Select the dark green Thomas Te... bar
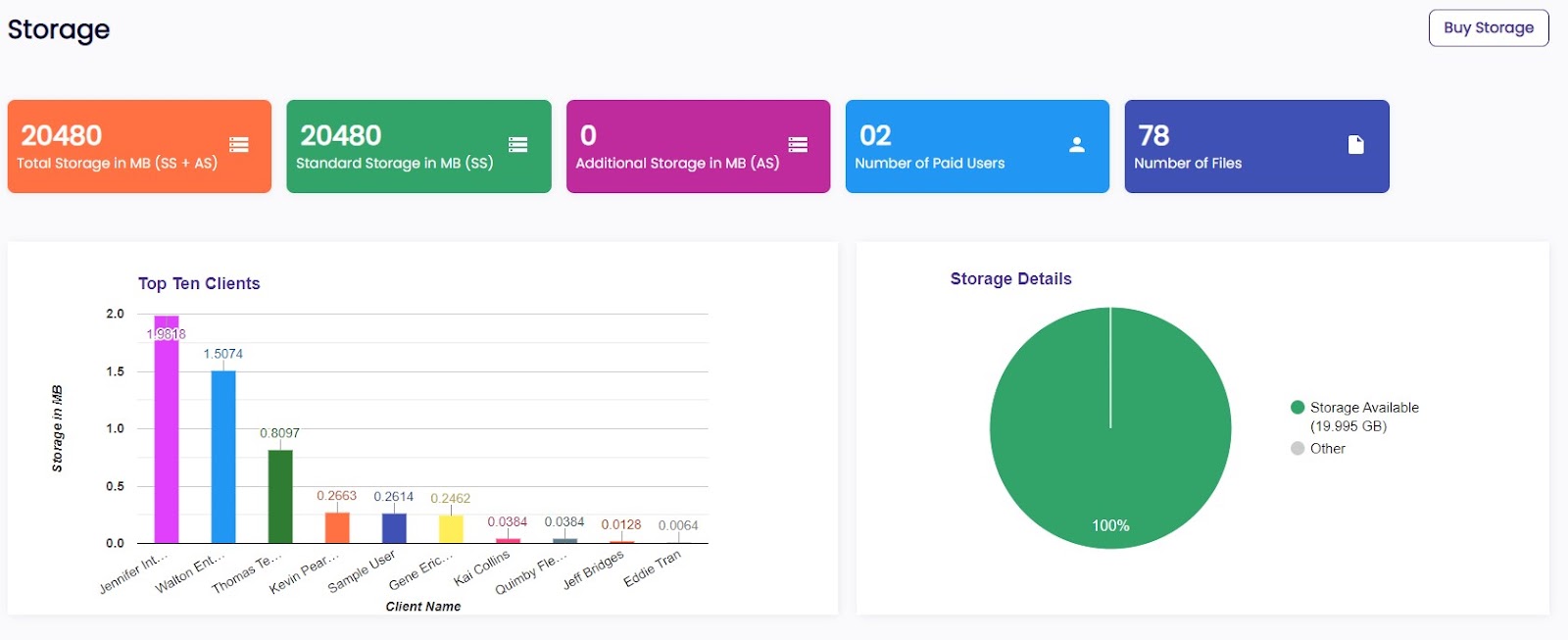 [x=280, y=497]
